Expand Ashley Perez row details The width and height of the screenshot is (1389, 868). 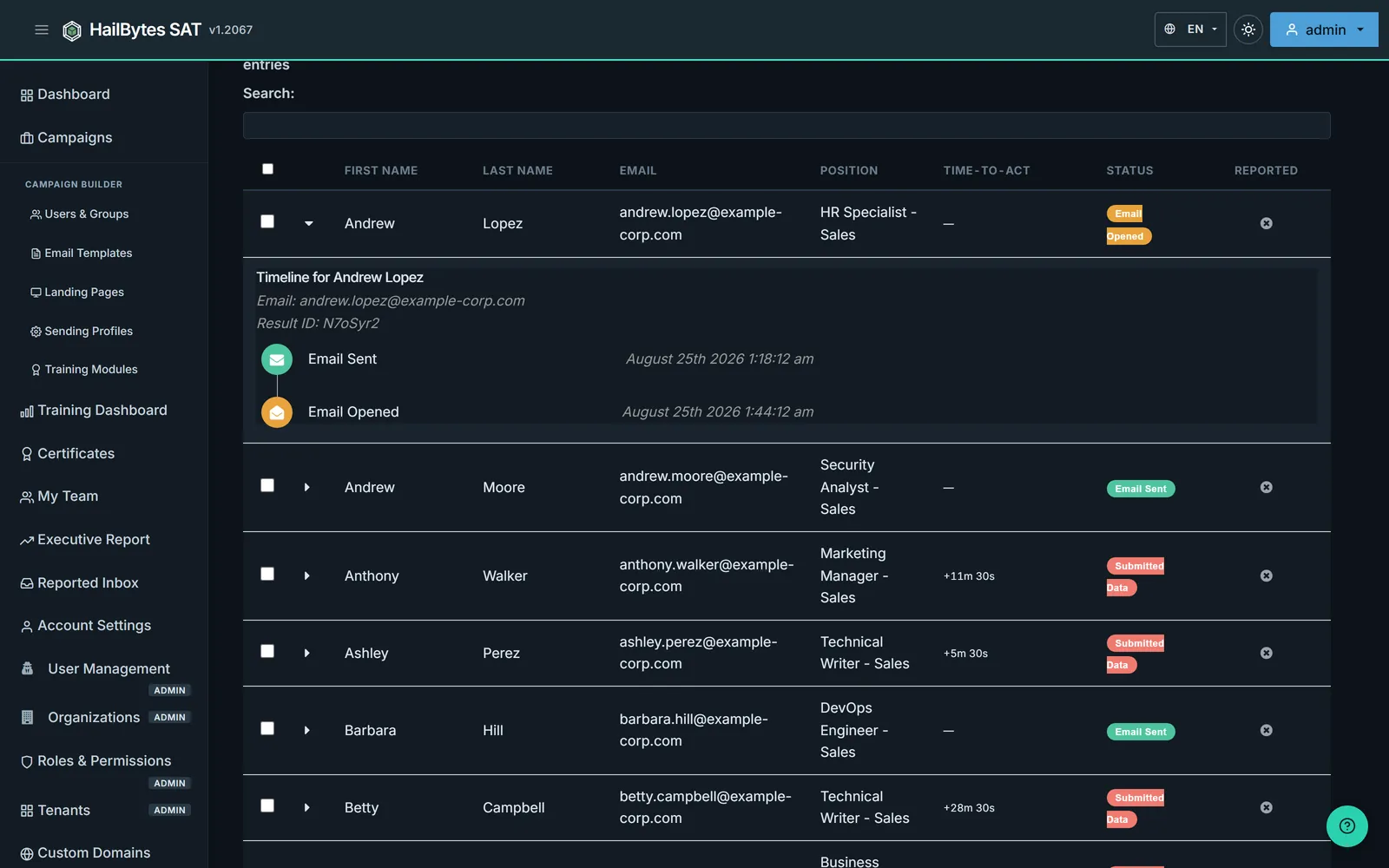[x=307, y=654]
